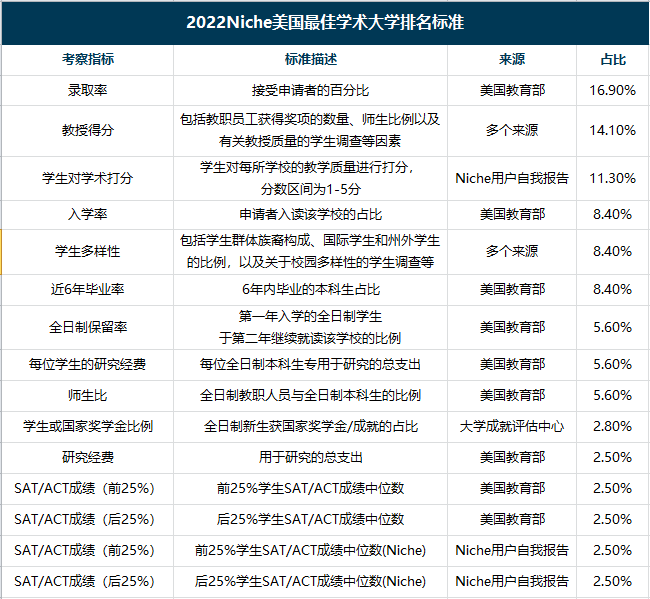Select description starting '第一年入学的全日制学生'
Viewport: 650px width, 599px height.
point(310,327)
